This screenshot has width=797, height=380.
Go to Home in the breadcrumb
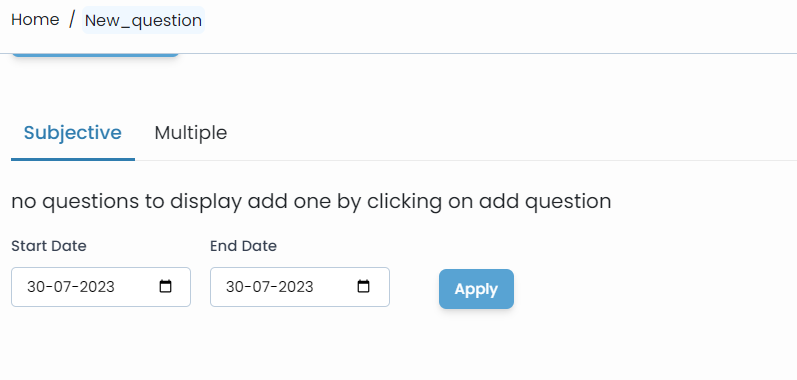[35, 20]
